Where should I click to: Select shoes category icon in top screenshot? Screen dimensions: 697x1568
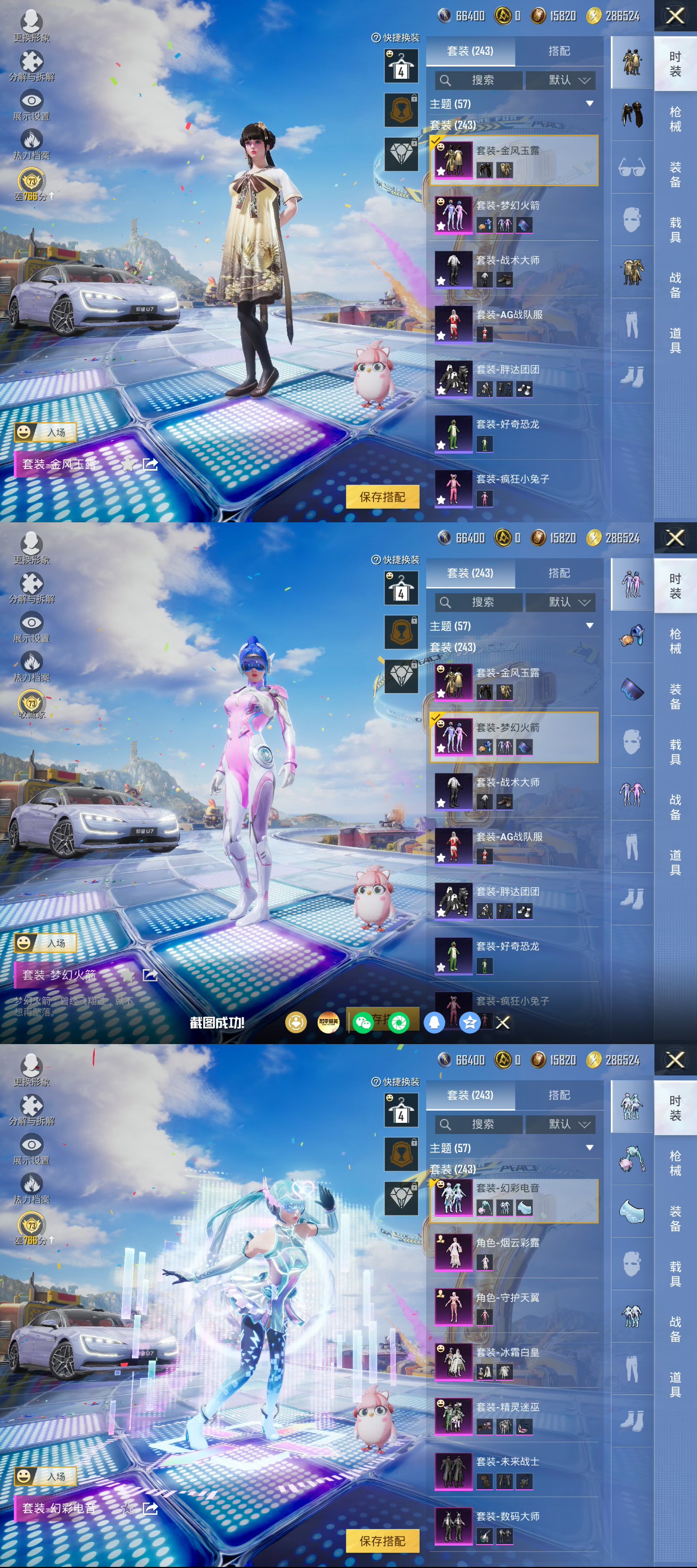[631, 377]
